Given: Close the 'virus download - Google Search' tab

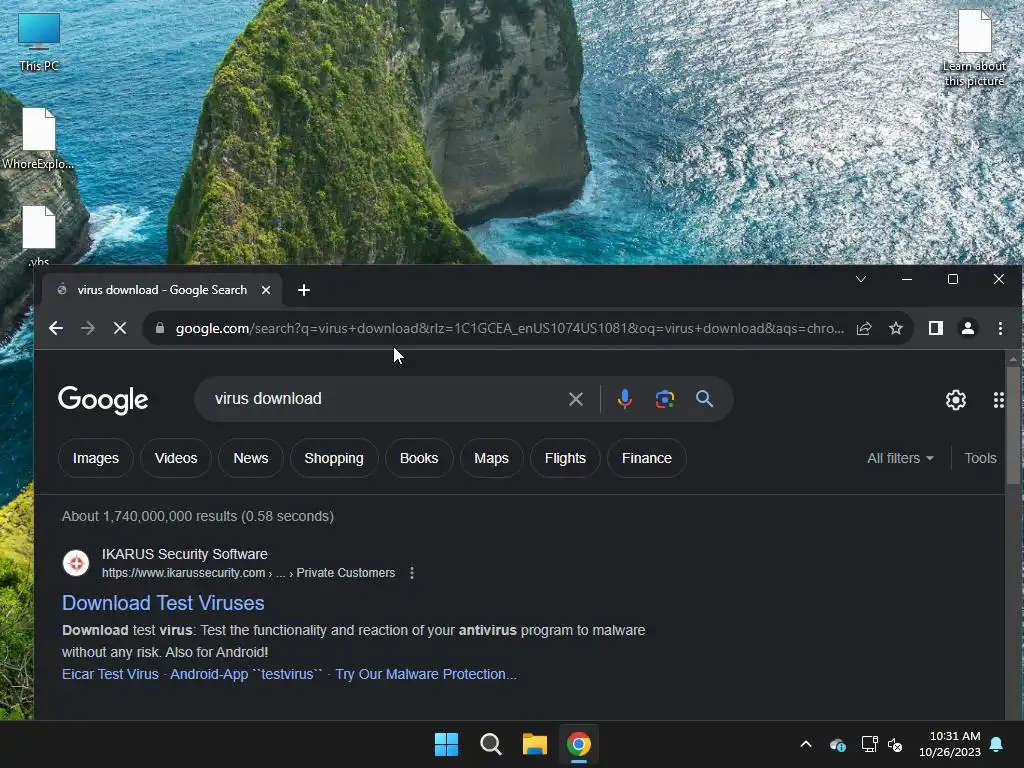Looking at the screenshot, I should tap(266, 290).
